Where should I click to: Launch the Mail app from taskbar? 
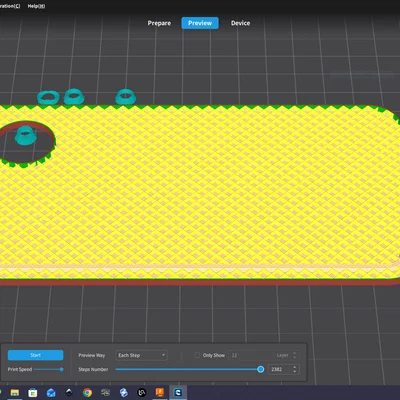pyautogui.click(x=51, y=393)
